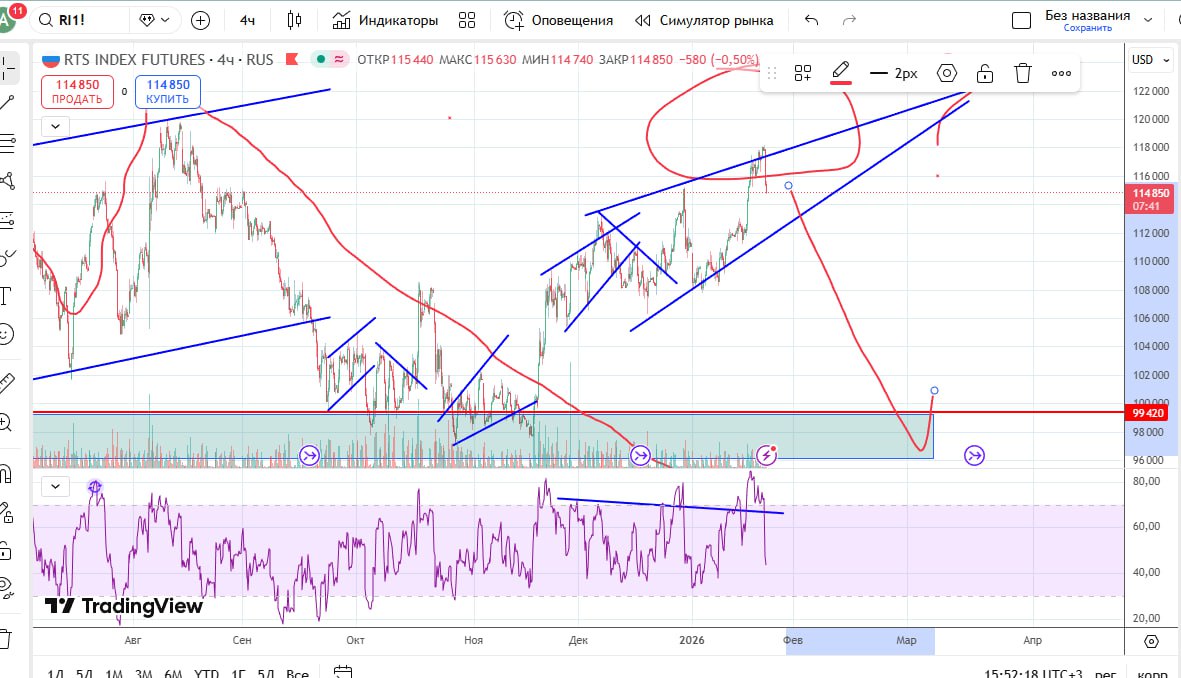Image resolution: width=1181 pixels, height=678 pixels.
Task: Open the emoji and icons tool
Action: [x=6, y=334]
